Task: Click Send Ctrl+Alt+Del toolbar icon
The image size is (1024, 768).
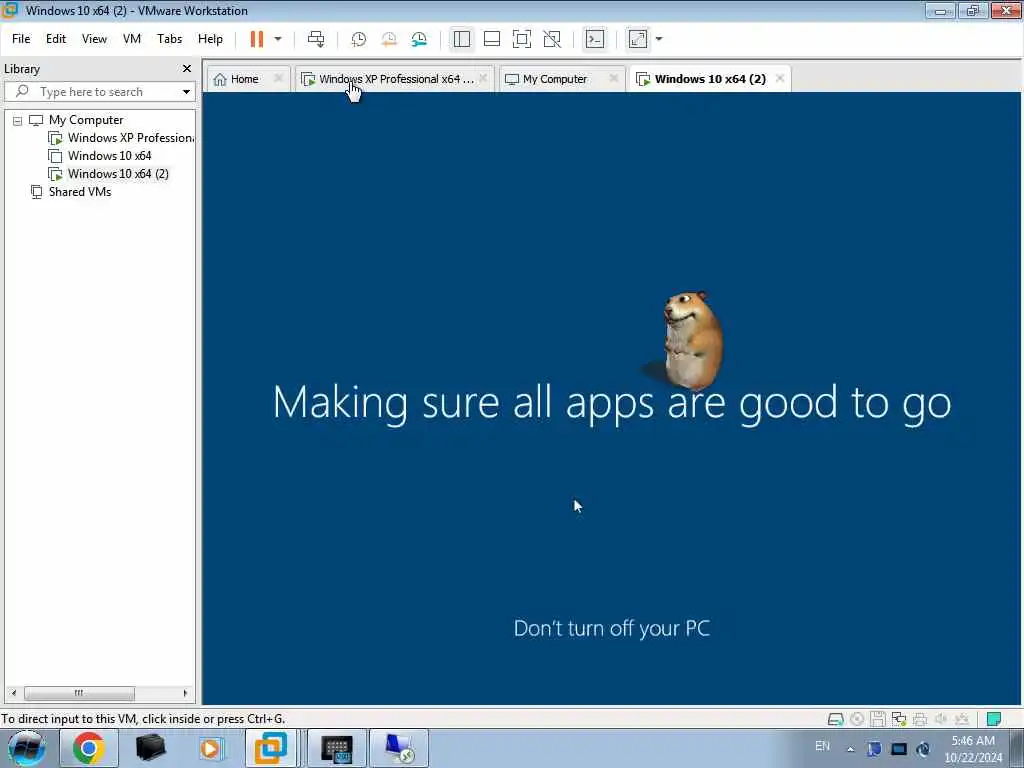Action: coord(316,39)
